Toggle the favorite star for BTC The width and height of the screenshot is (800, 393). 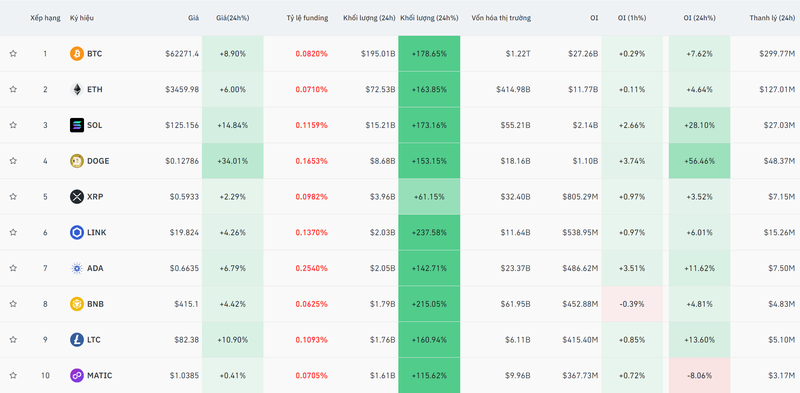point(13,54)
